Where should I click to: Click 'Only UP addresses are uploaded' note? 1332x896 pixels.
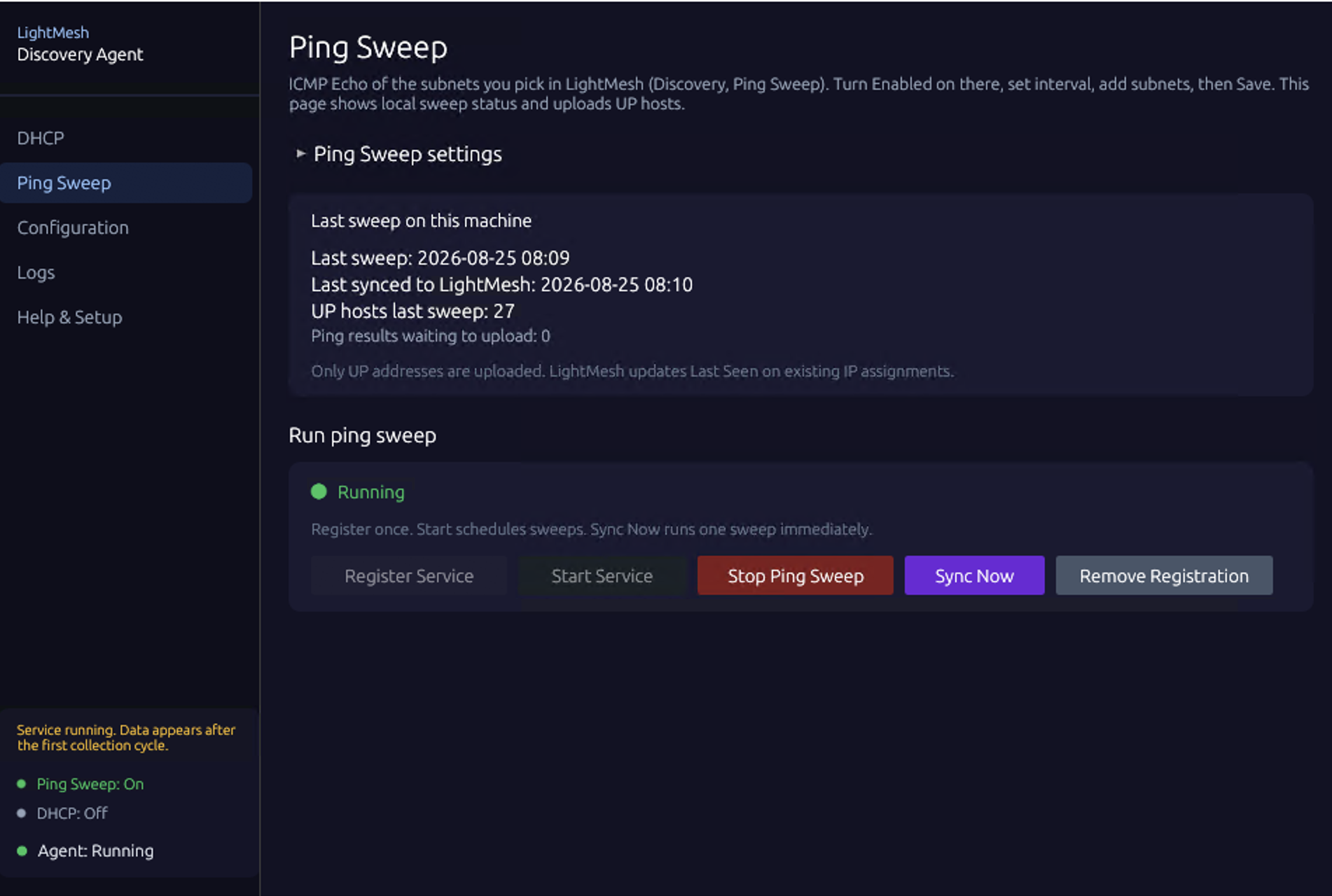[632, 371]
